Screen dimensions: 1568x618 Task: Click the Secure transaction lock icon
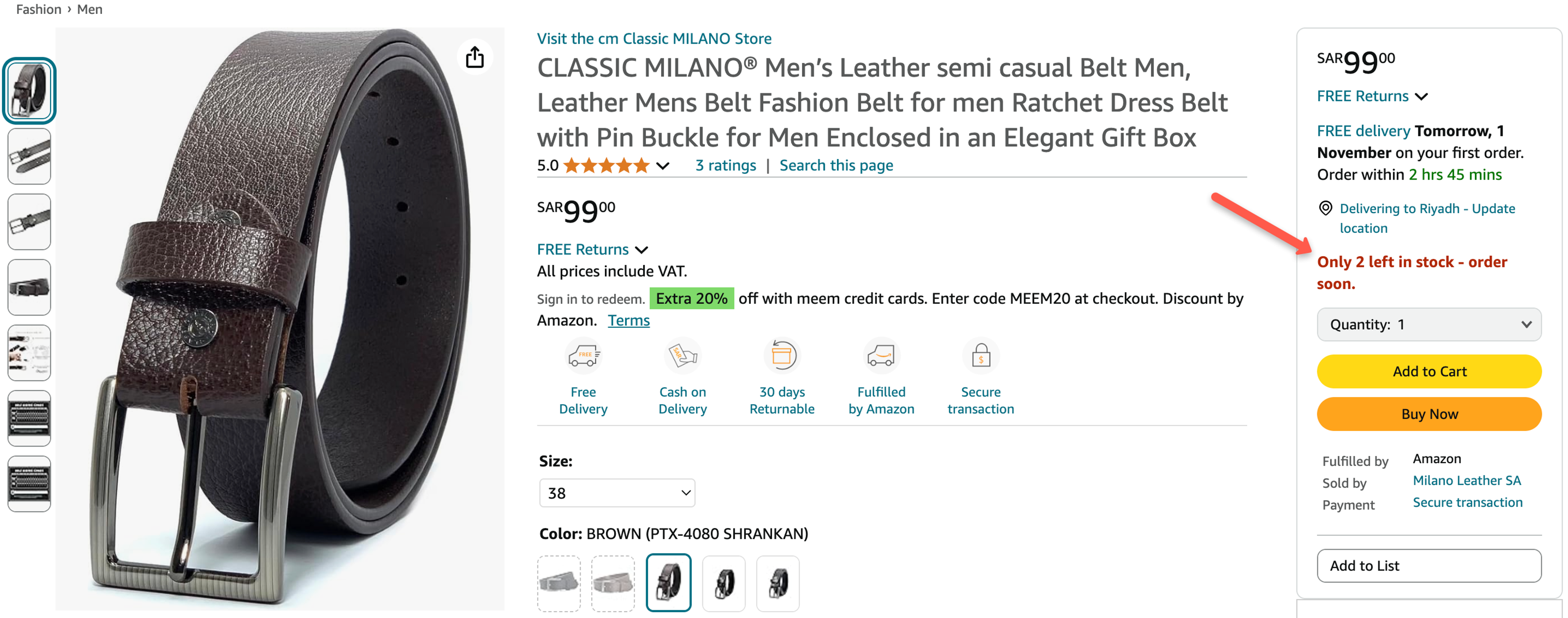pos(980,355)
